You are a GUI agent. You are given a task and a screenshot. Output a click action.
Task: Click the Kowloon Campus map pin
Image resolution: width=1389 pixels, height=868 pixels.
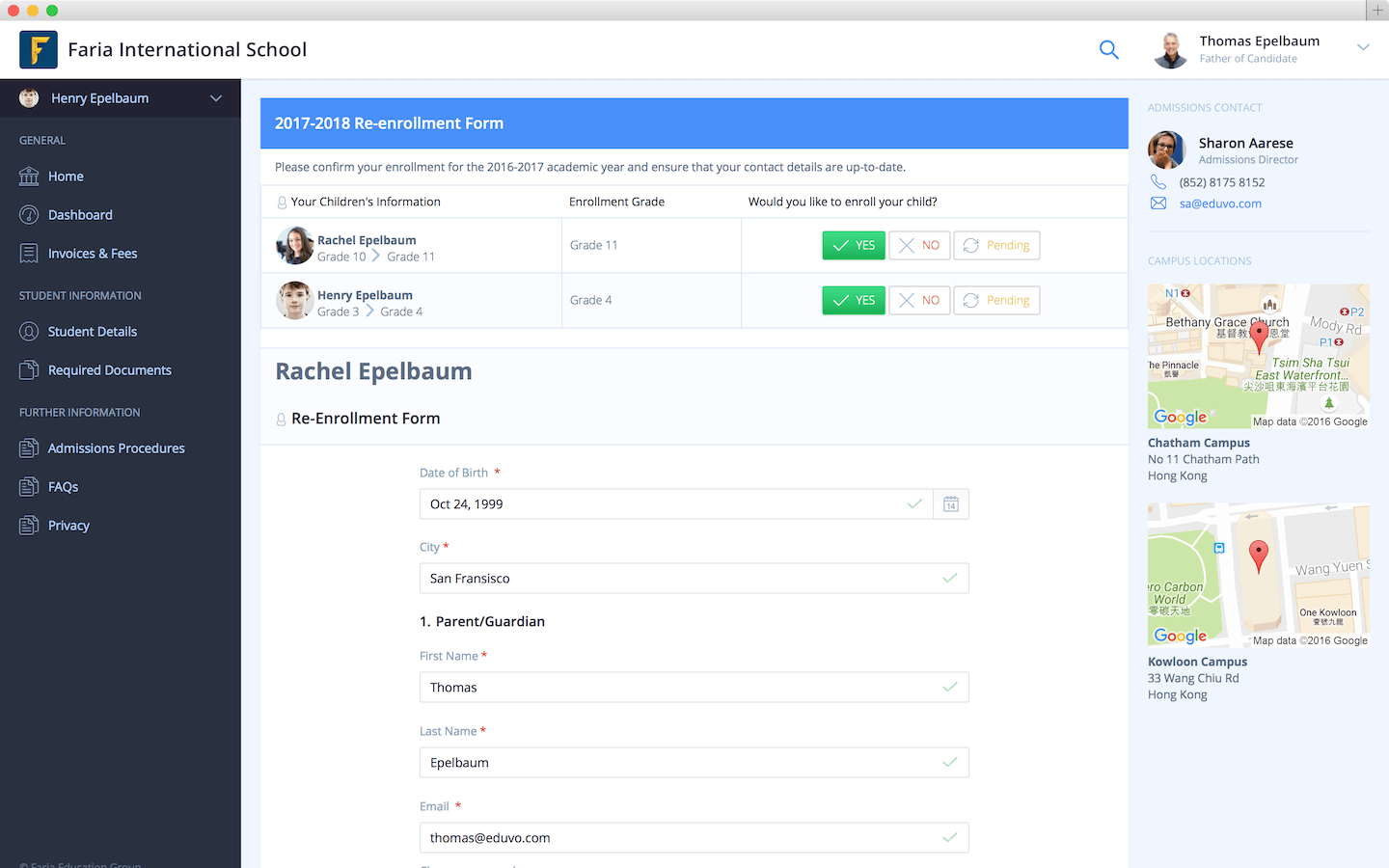click(x=1259, y=556)
